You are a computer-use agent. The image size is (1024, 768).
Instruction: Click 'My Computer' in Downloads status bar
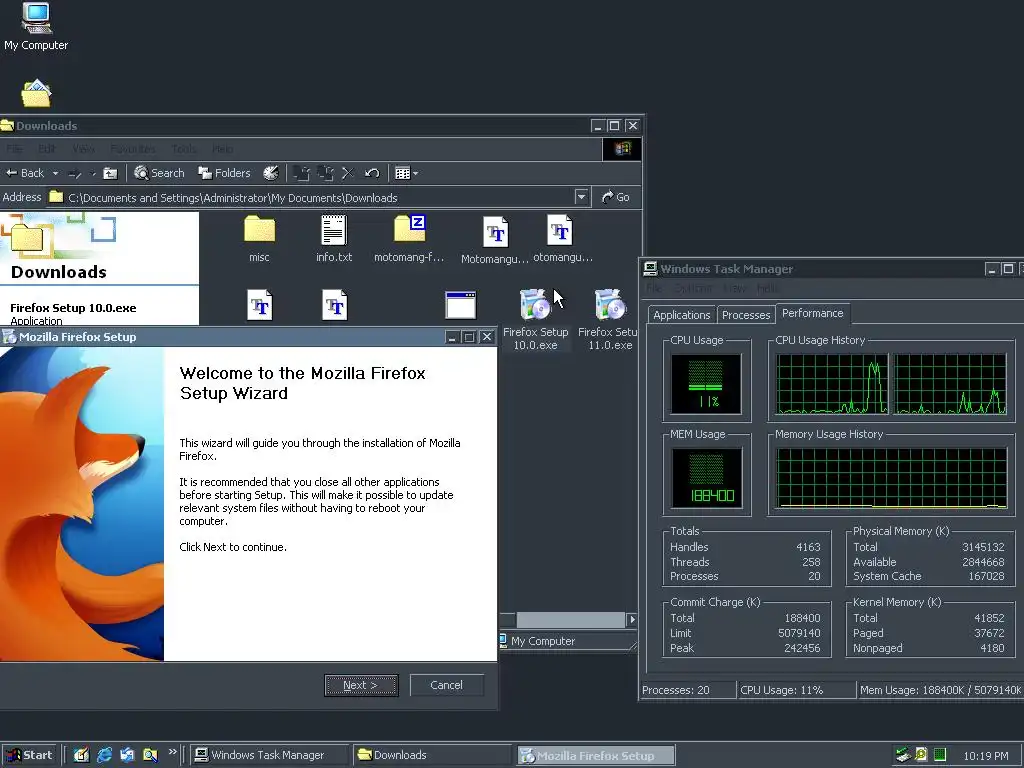tap(543, 641)
